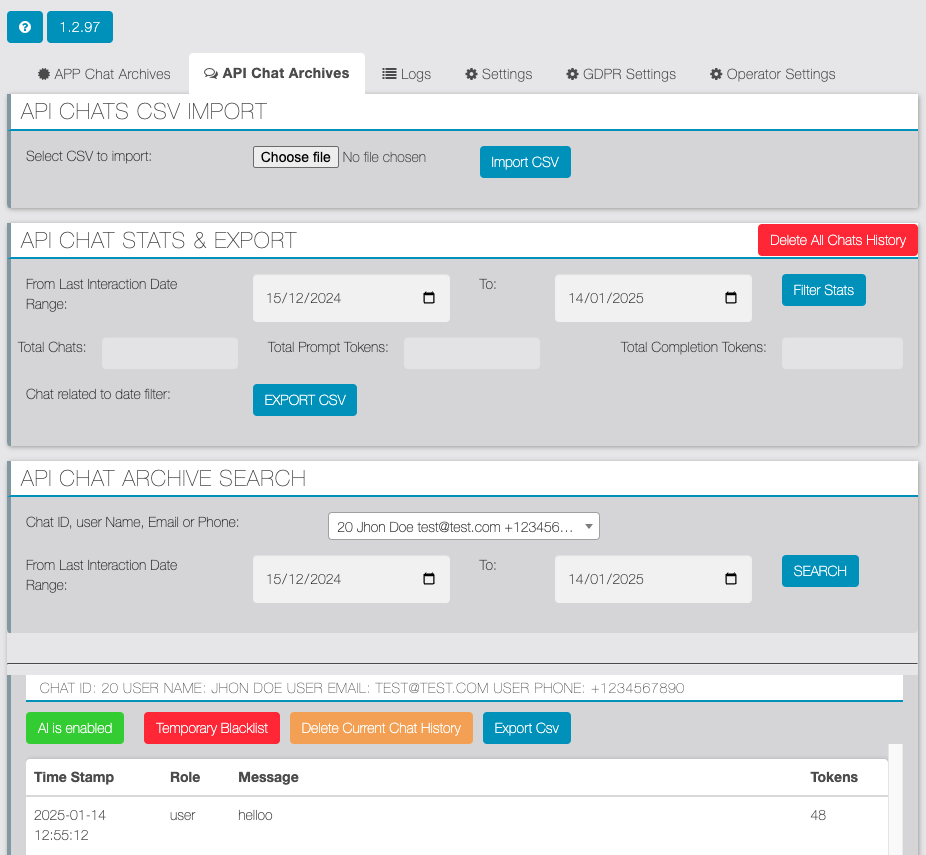Click the Temporary Blacklist button
Image resolution: width=926 pixels, height=855 pixels.
pos(212,728)
